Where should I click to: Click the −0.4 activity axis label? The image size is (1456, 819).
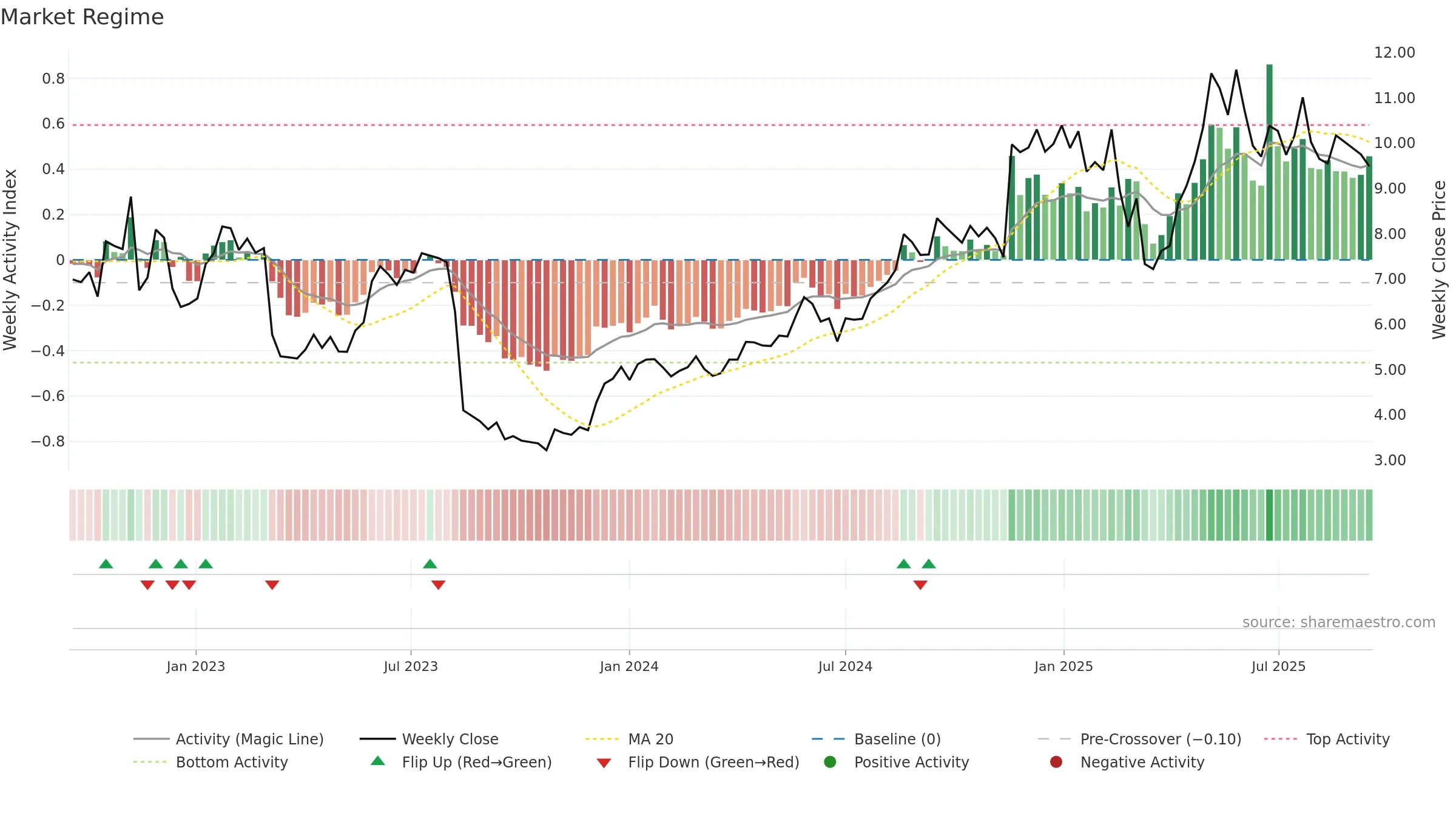[48, 351]
